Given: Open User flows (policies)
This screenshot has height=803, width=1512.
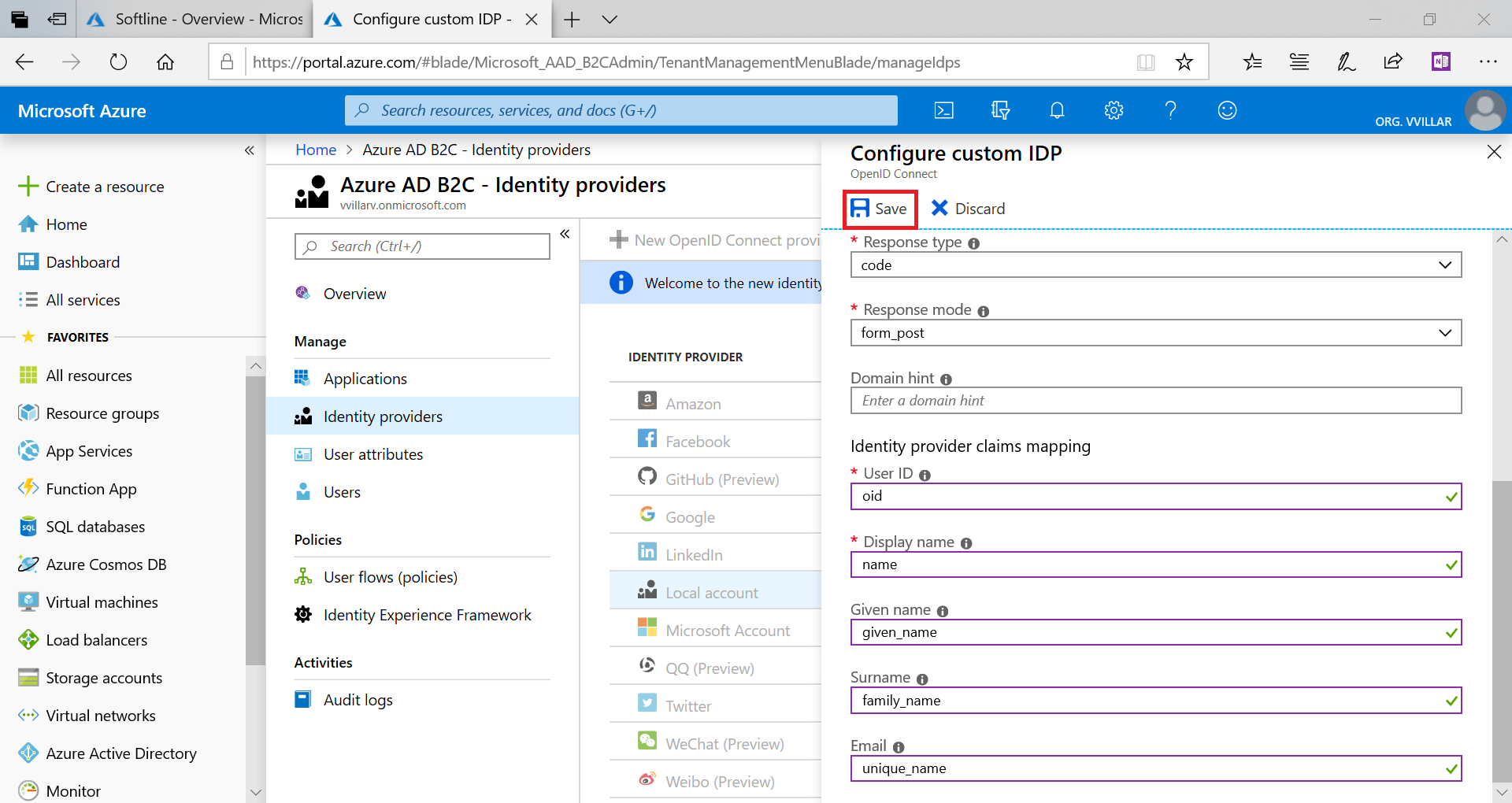Looking at the screenshot, I should pyautogui.click(x=391, y=576).
